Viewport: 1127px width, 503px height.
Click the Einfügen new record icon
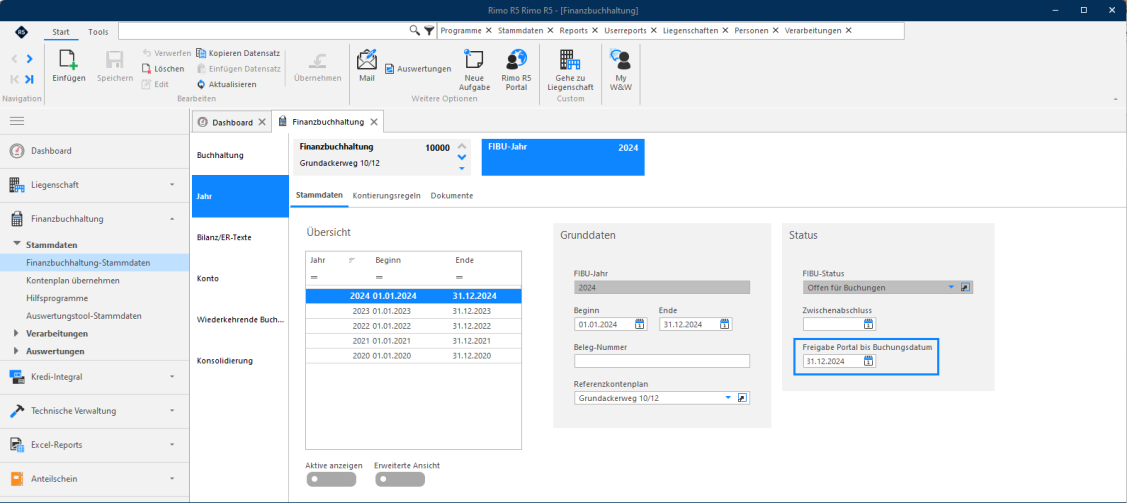(69, 59)
